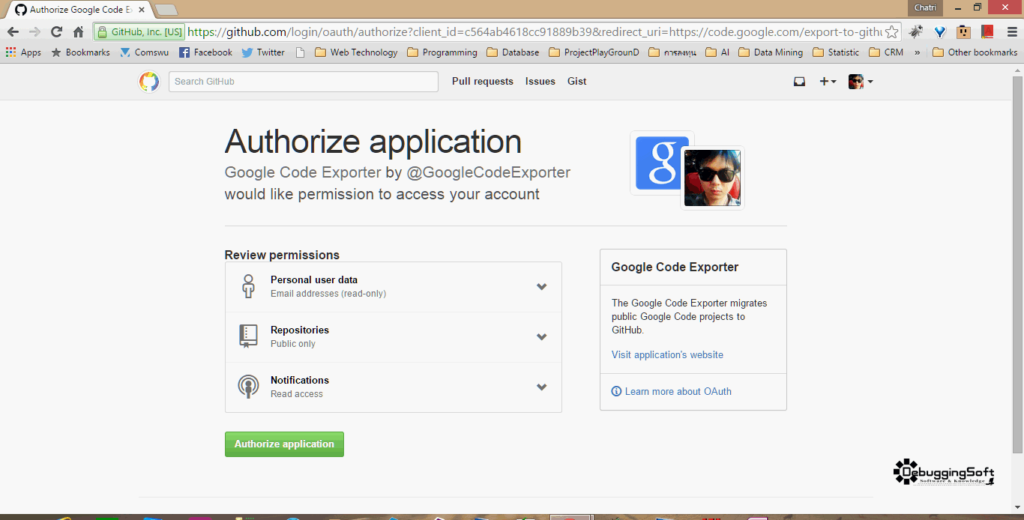Open the Data Mining bookmark folder
The width and height of the screenshot is (1024, 520).
point(771,52)
